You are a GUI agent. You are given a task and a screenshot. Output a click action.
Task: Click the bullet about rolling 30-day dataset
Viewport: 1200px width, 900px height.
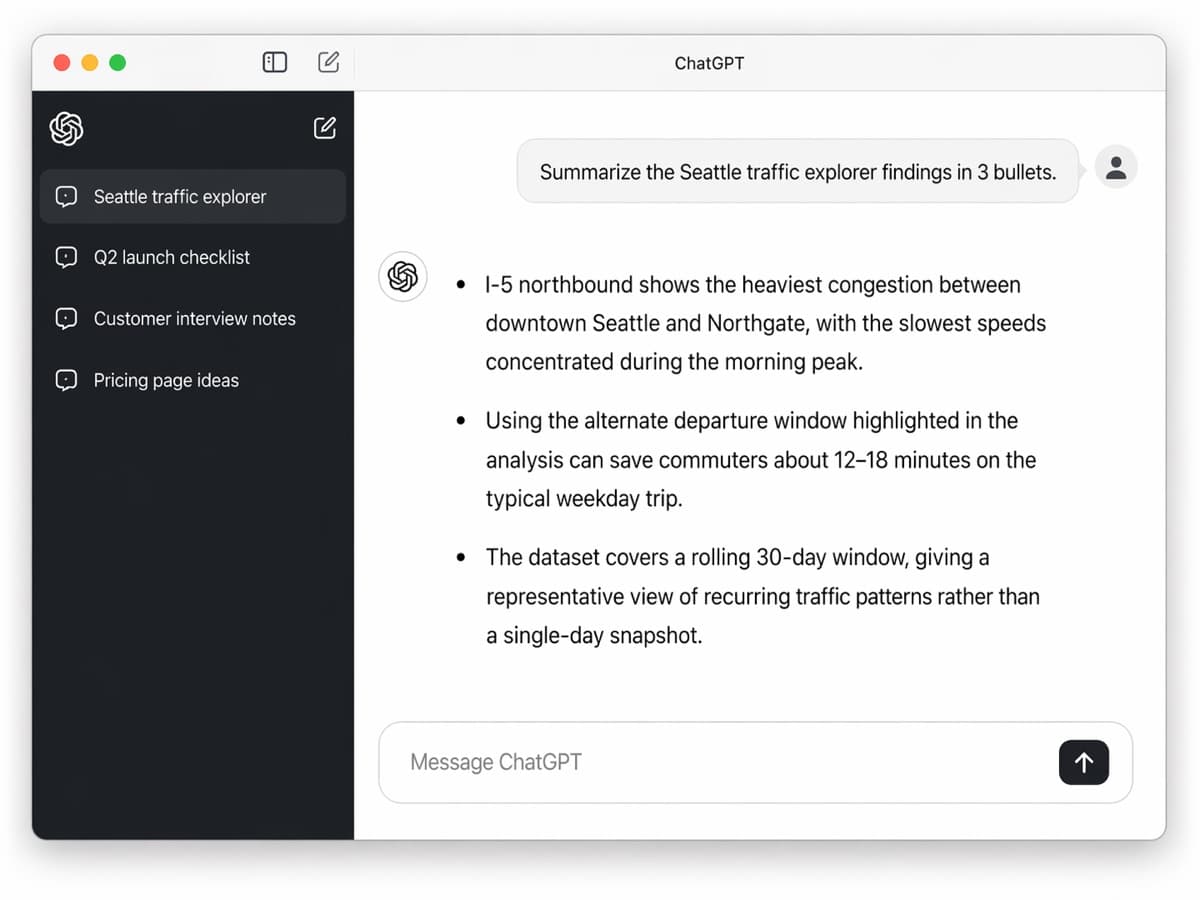pos(762,596)
